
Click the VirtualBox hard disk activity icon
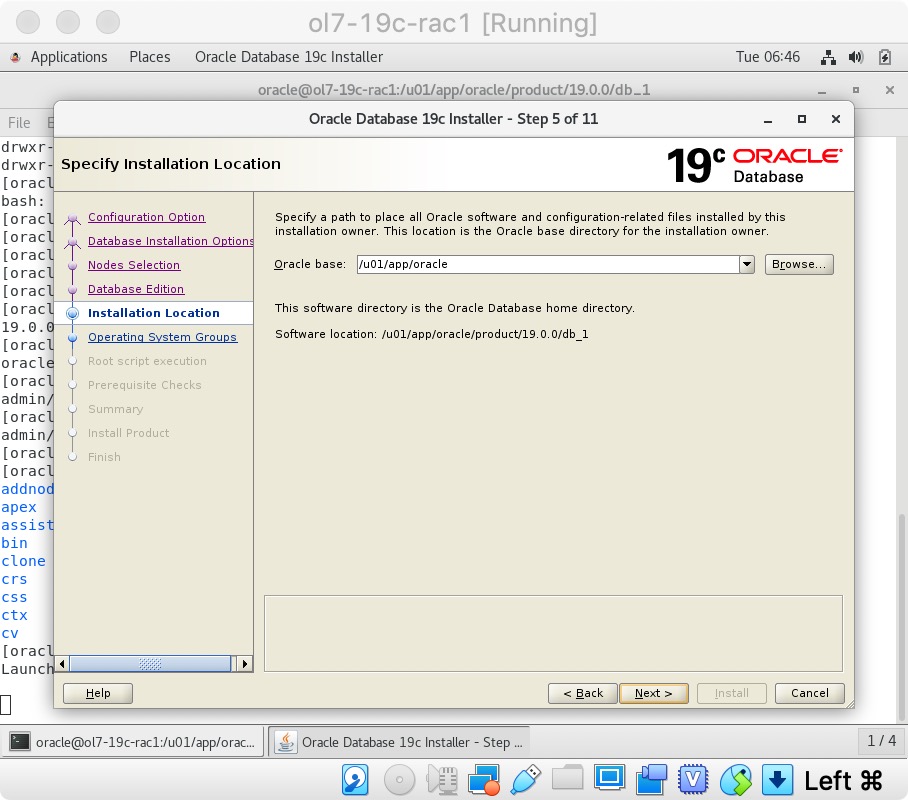point(355,780)
